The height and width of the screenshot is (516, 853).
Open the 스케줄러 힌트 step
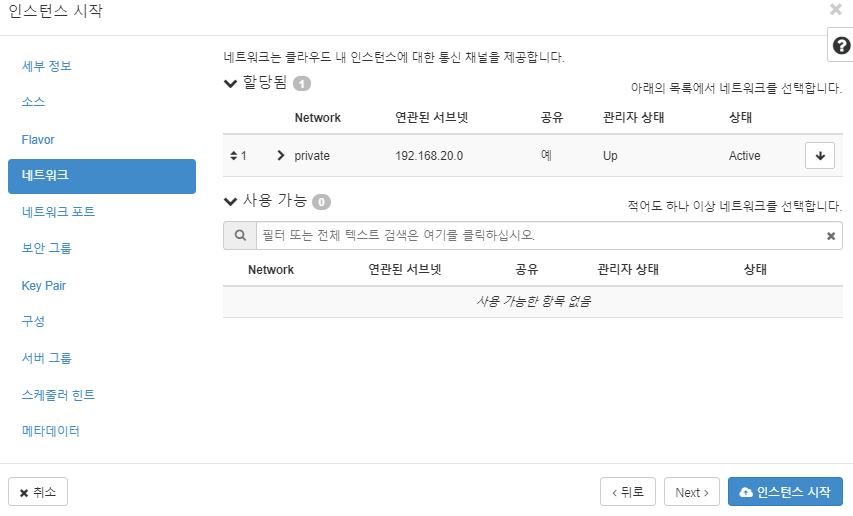(58, 395)
